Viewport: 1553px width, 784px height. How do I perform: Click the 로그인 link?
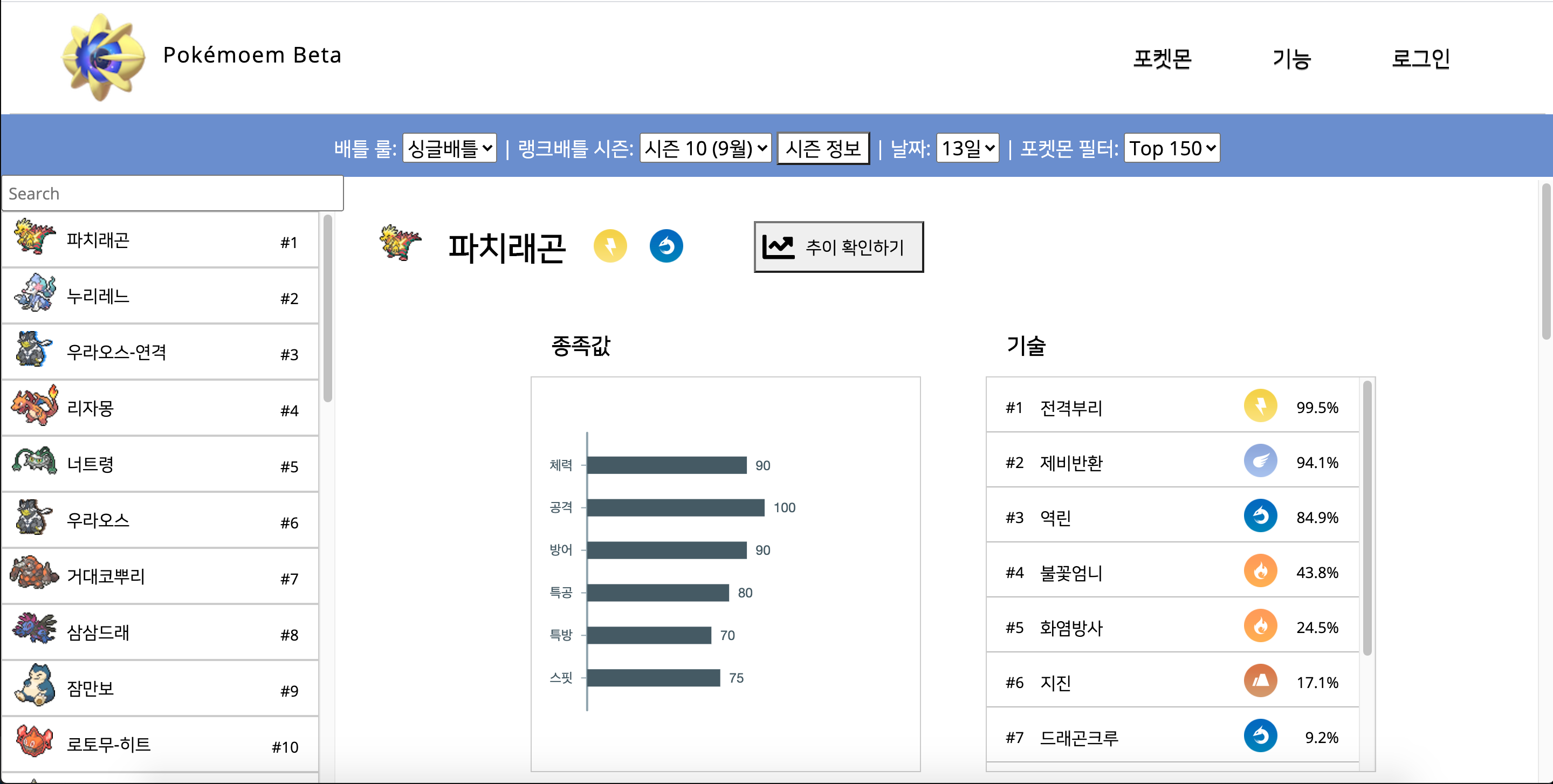tap(1420, 58)
